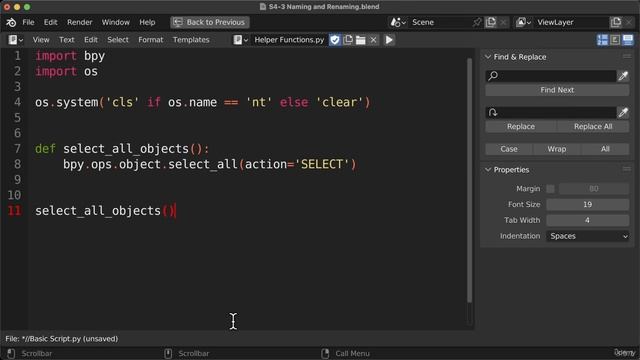Open the Templates menu
The width and height of the screenshot is (640, 360).
pyautogui.click(x=191, y=40)
